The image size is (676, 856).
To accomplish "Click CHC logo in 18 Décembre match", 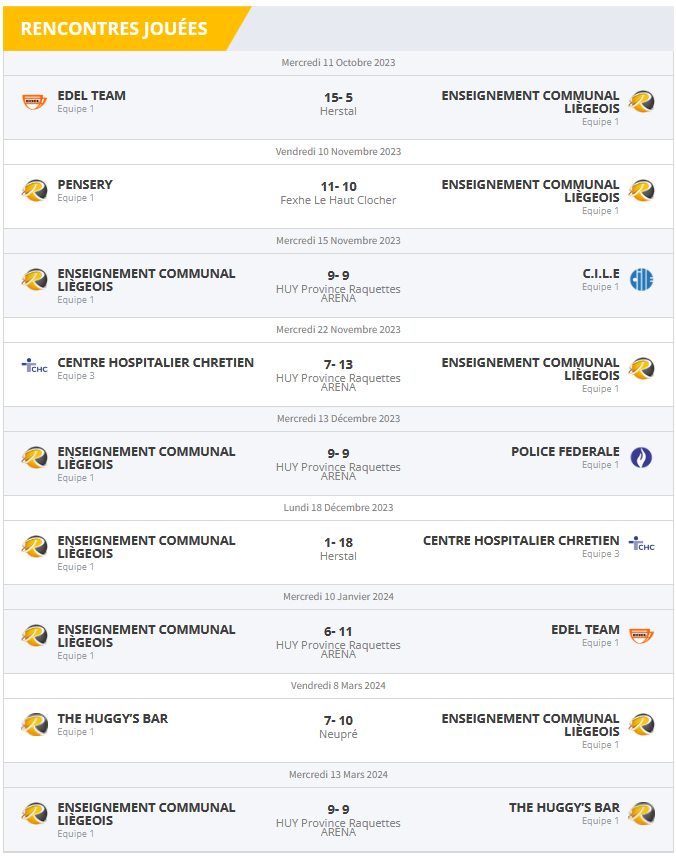I will [641, 545].
